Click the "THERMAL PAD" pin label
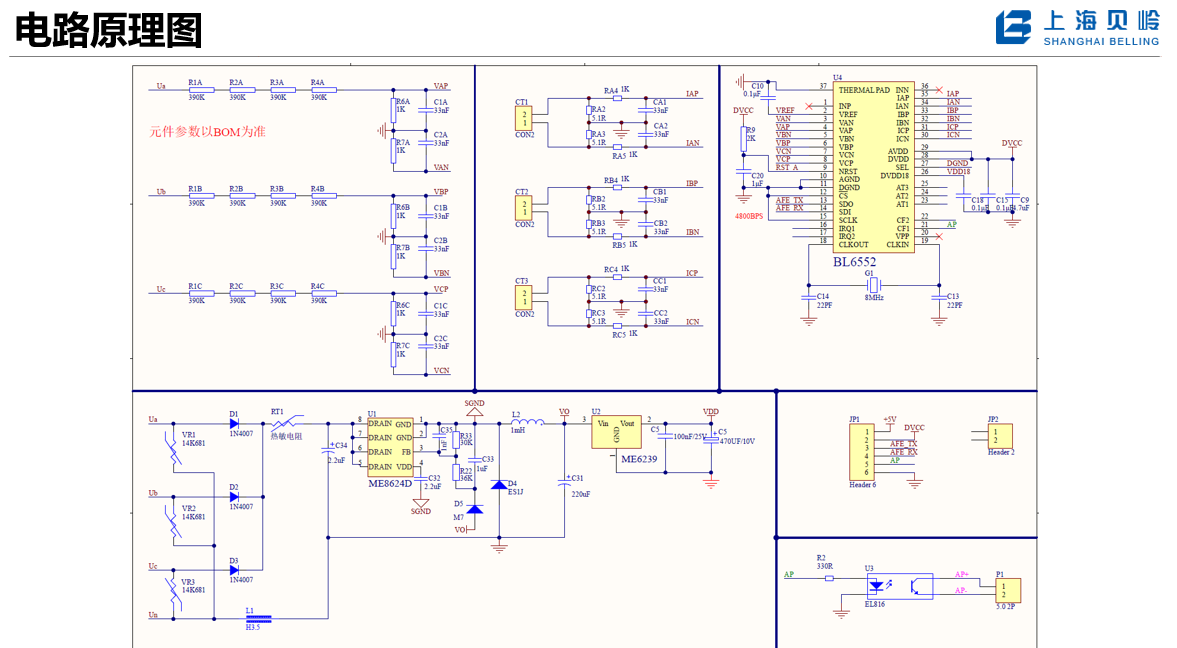This screenshot has height=648, width=1177. click(x=864, y=90)
